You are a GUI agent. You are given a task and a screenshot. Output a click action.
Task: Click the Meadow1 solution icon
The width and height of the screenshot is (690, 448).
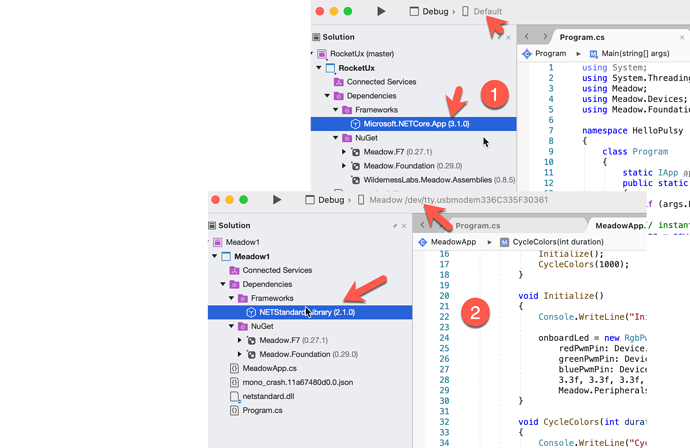(218, 242)
